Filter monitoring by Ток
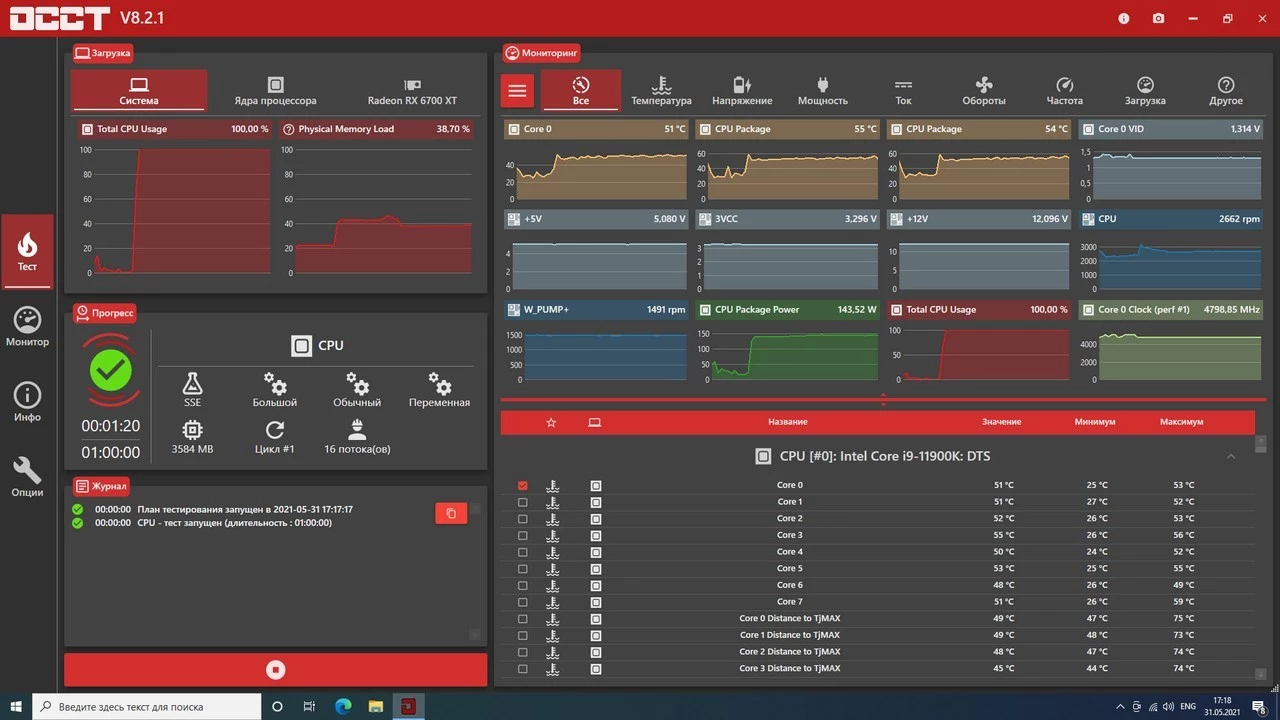The width and height of the screenshot is (1280, 720). tap(903, 91)
